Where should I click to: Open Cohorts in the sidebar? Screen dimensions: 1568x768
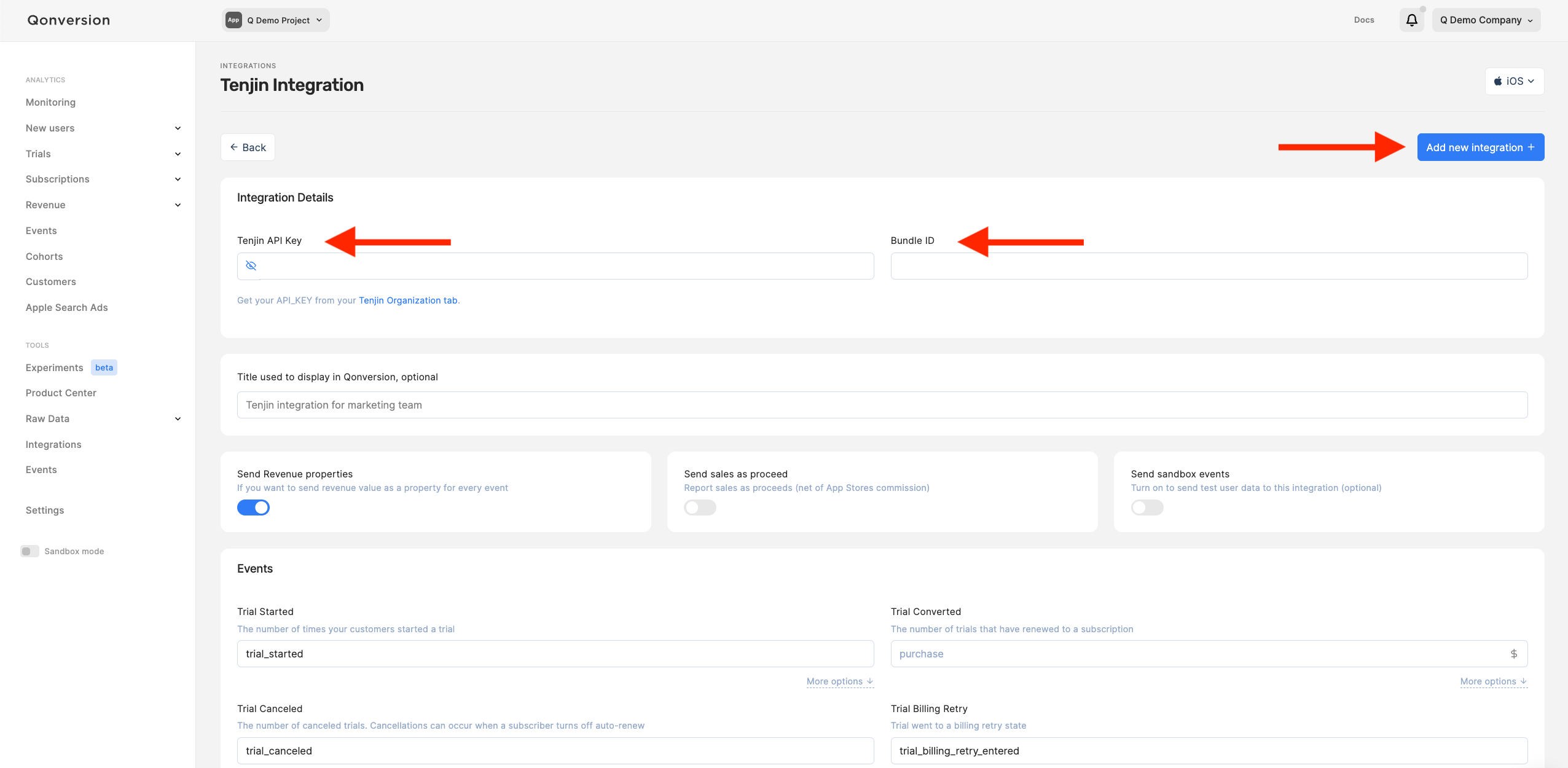tap(44, 256)
